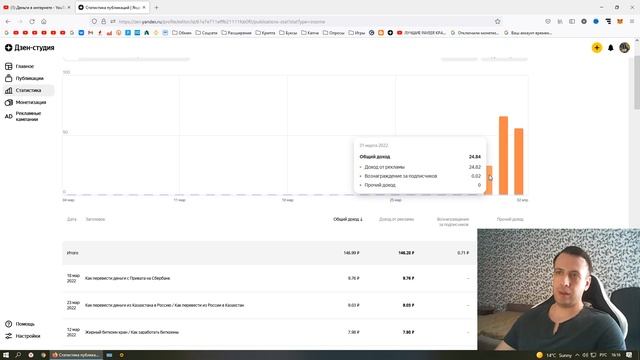
Task: Open the Жирный биткоин кран article
Action: [x=132, y=332]
